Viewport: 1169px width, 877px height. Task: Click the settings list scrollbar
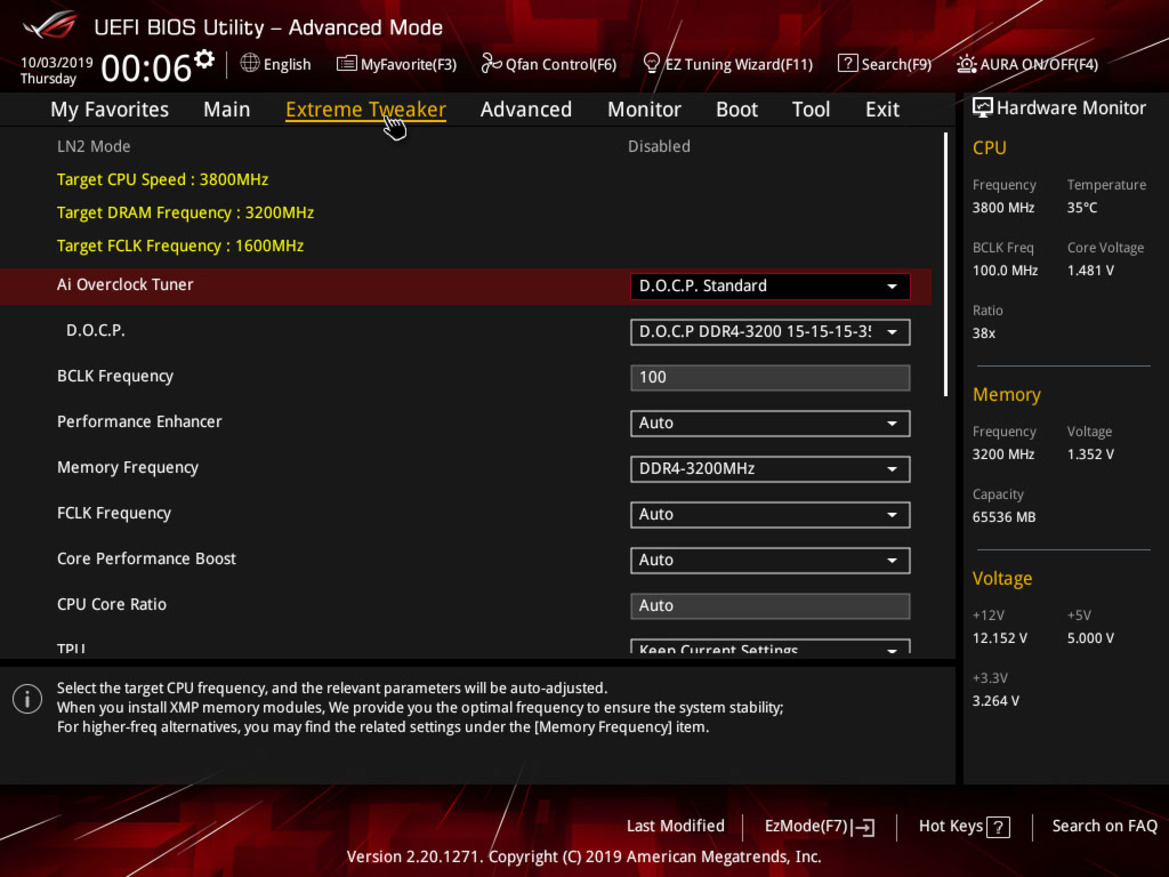pos(945,264)
